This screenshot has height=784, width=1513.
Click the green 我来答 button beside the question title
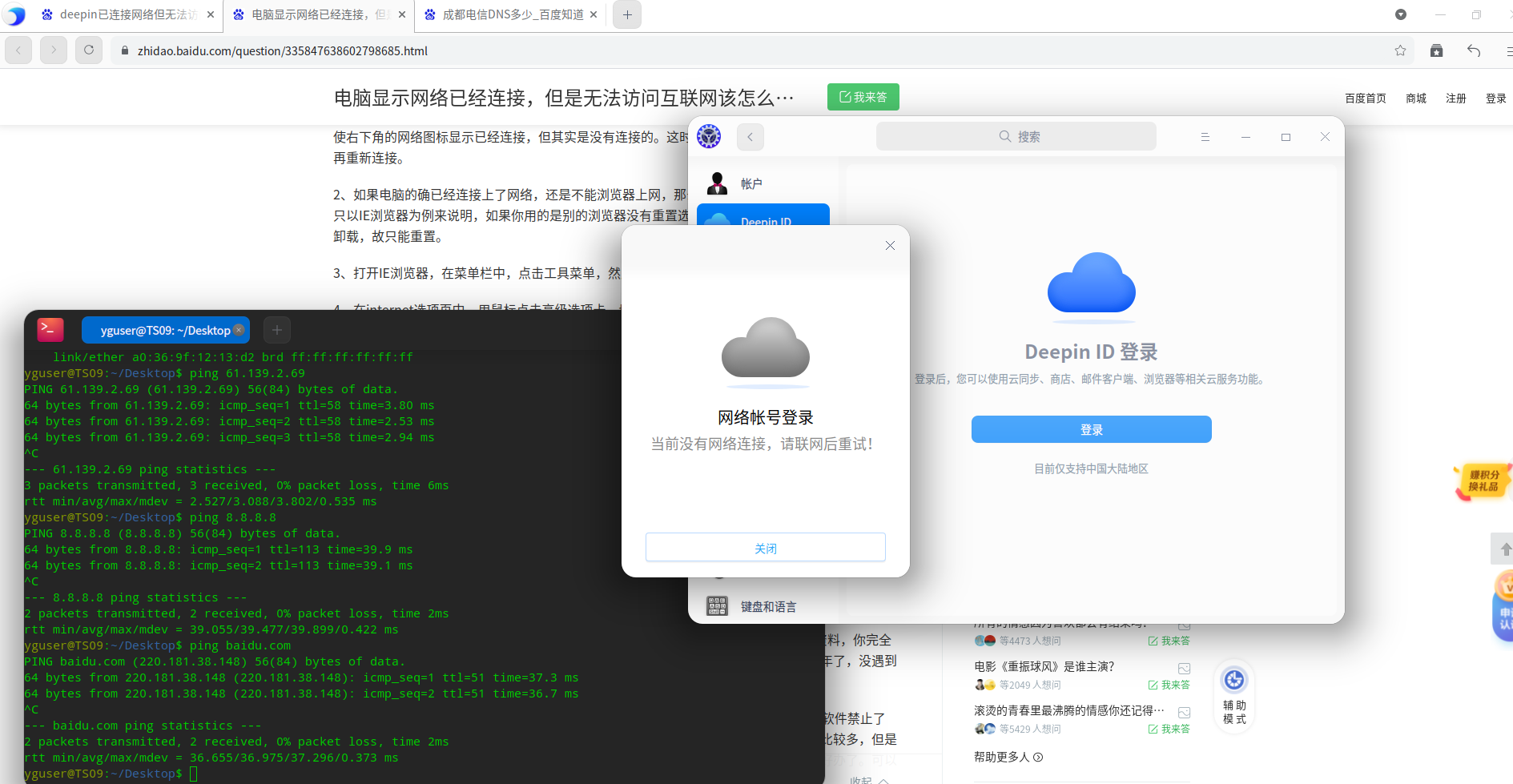tap(863, 97)
